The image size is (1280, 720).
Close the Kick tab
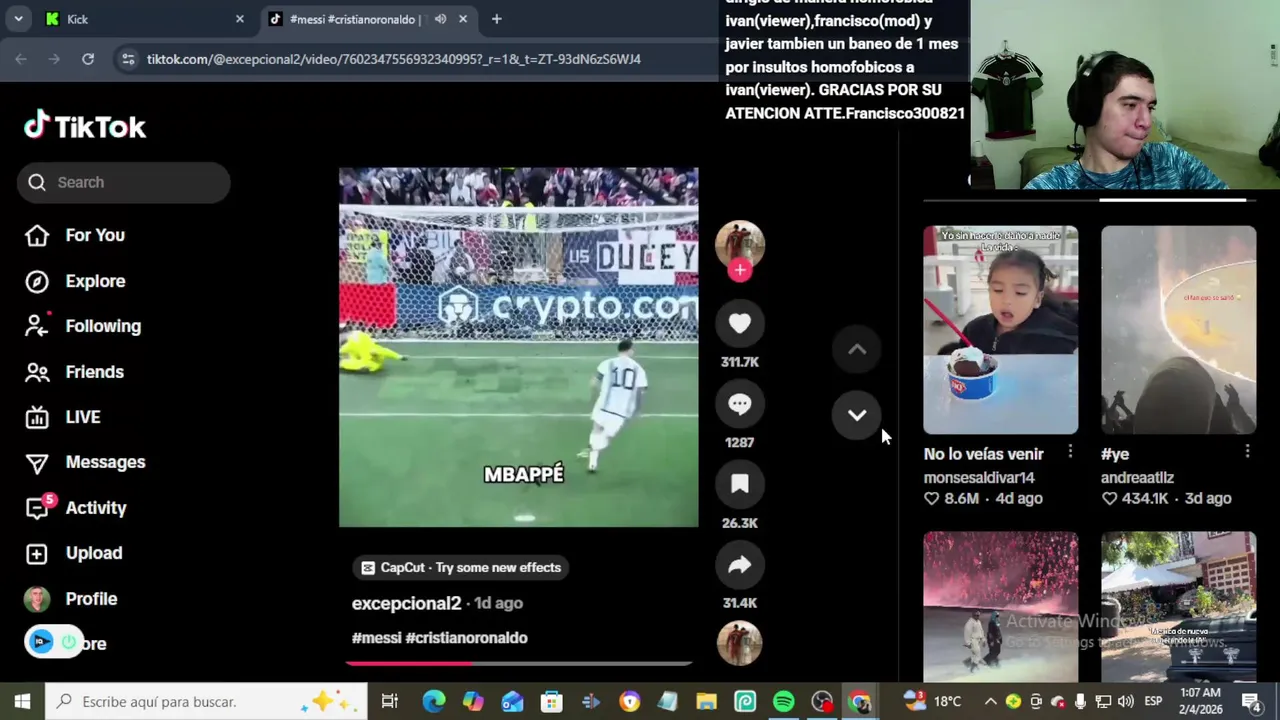click(x=239, y=19)
